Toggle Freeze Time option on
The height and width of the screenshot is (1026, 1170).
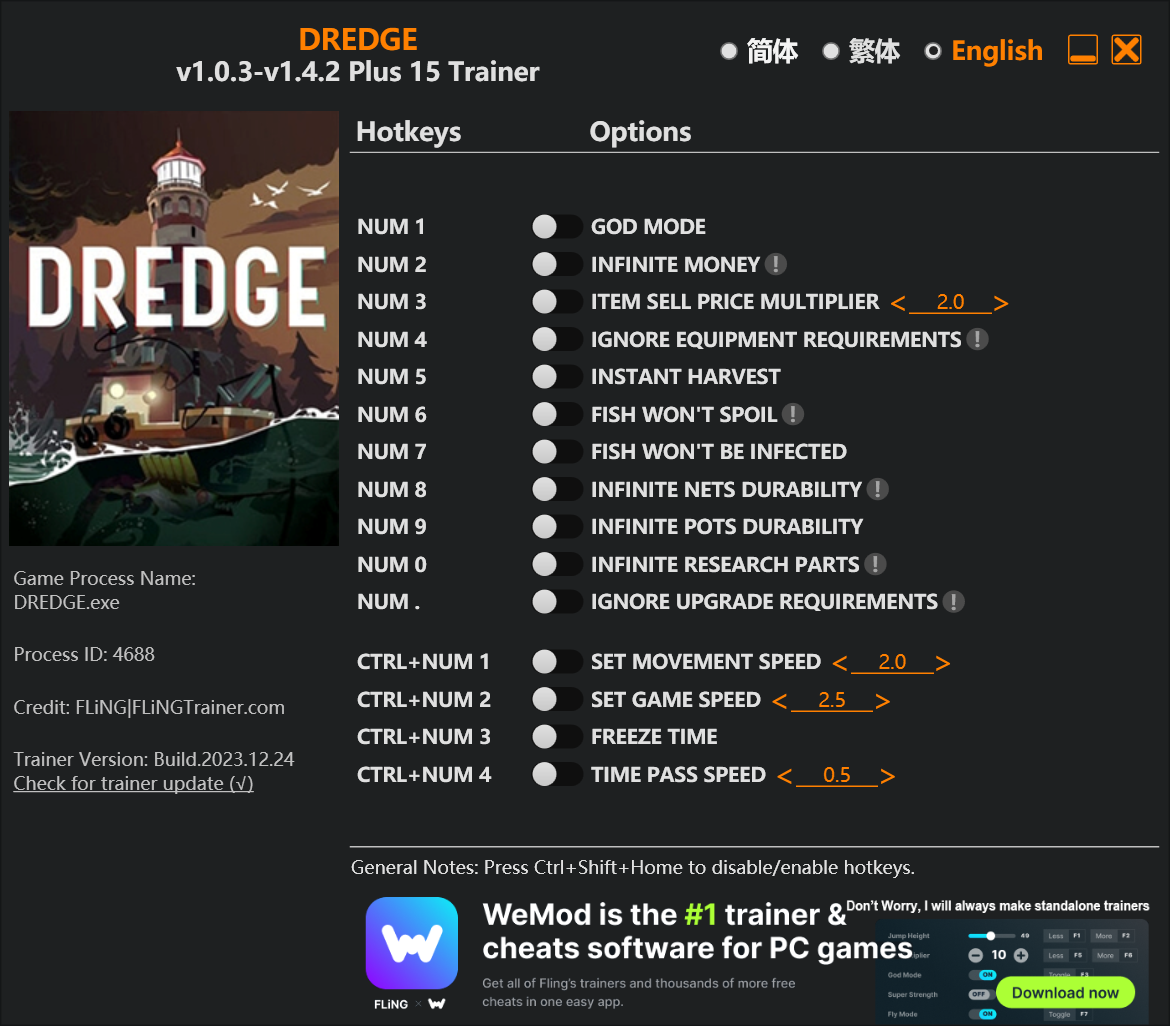pos(557,736)
